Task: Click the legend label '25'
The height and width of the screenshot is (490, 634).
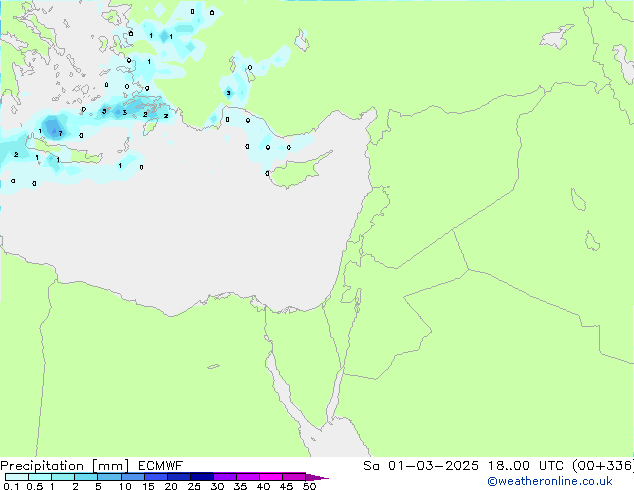Action: click(194, 486)
